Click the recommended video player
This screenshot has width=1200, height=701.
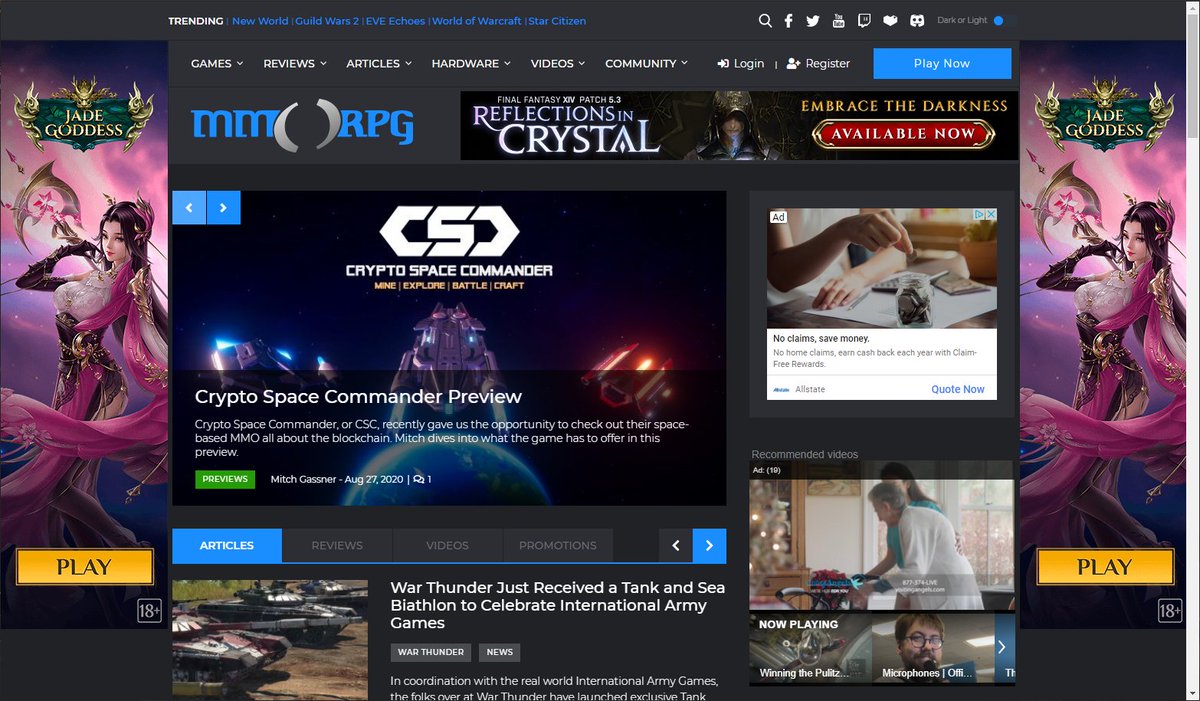tap(882, 535)
